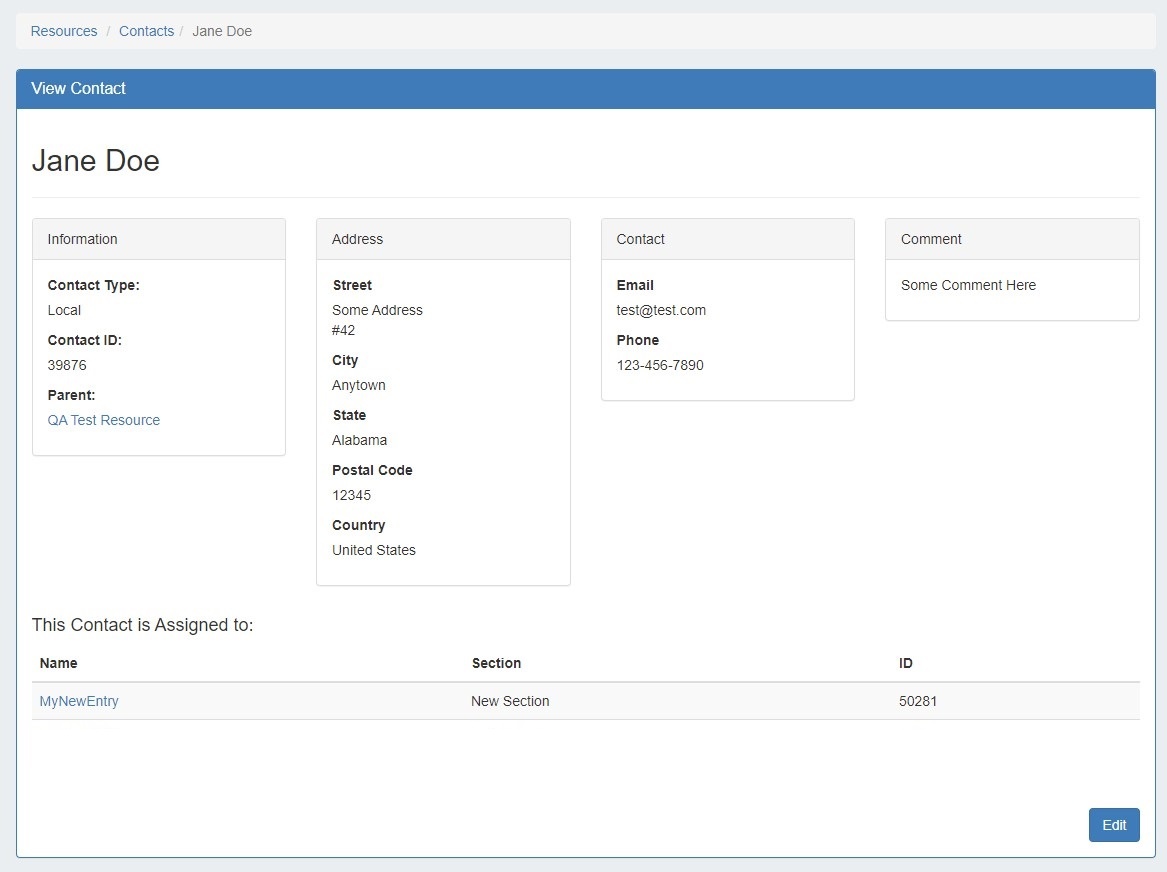Screen dimensions: 1167x872
Task: Select the email test@test.com
Action: (661, 310)
